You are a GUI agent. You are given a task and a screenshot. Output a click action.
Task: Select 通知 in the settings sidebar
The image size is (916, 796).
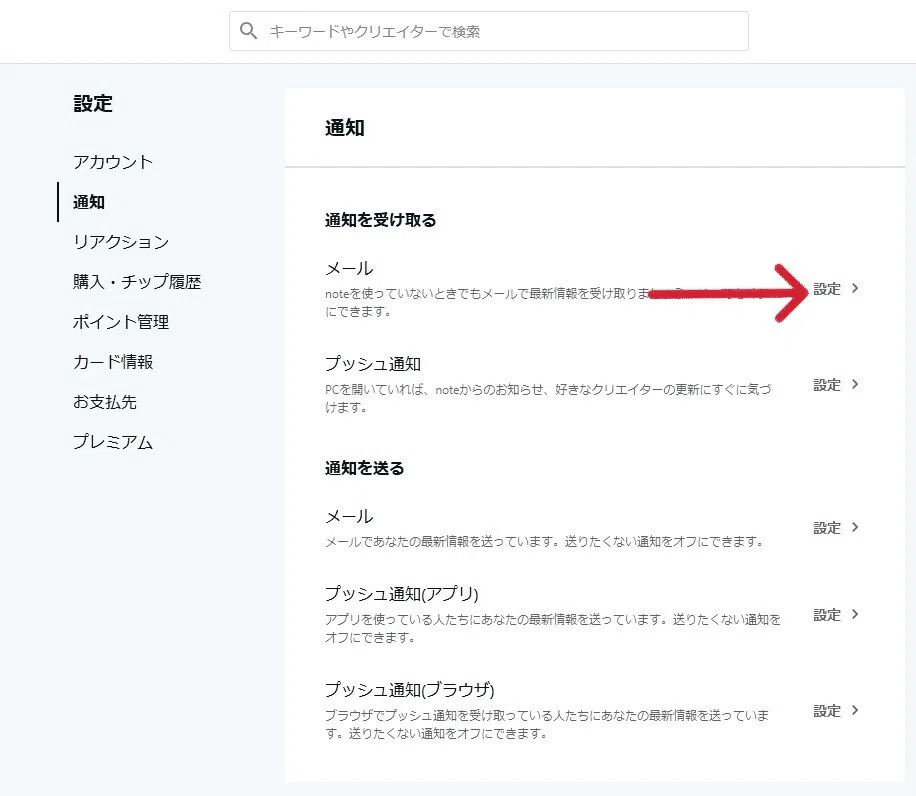(89, 202)
